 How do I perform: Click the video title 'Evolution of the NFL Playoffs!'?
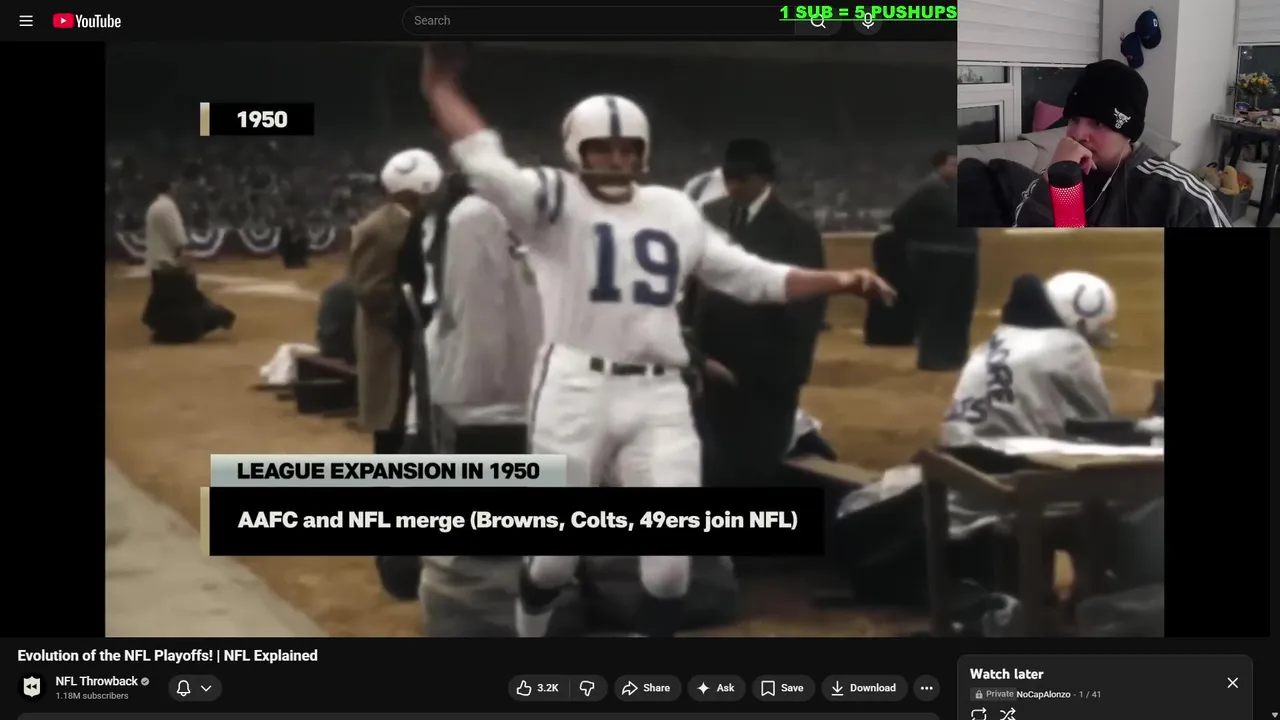168,655
